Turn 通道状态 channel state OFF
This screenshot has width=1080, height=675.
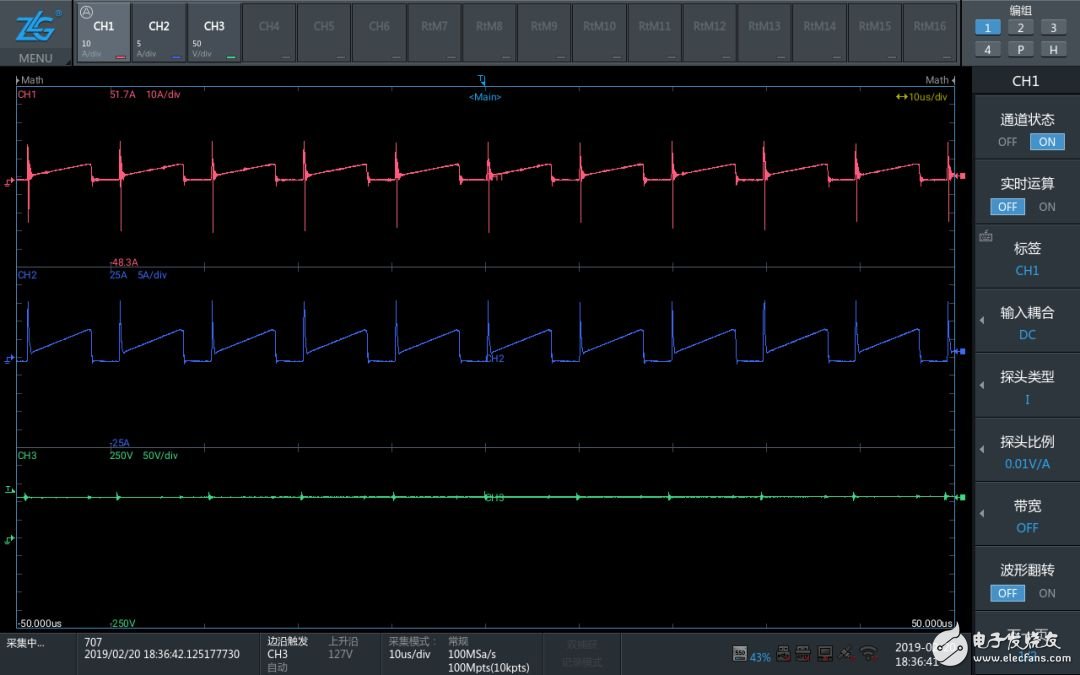pos(1007,142)
